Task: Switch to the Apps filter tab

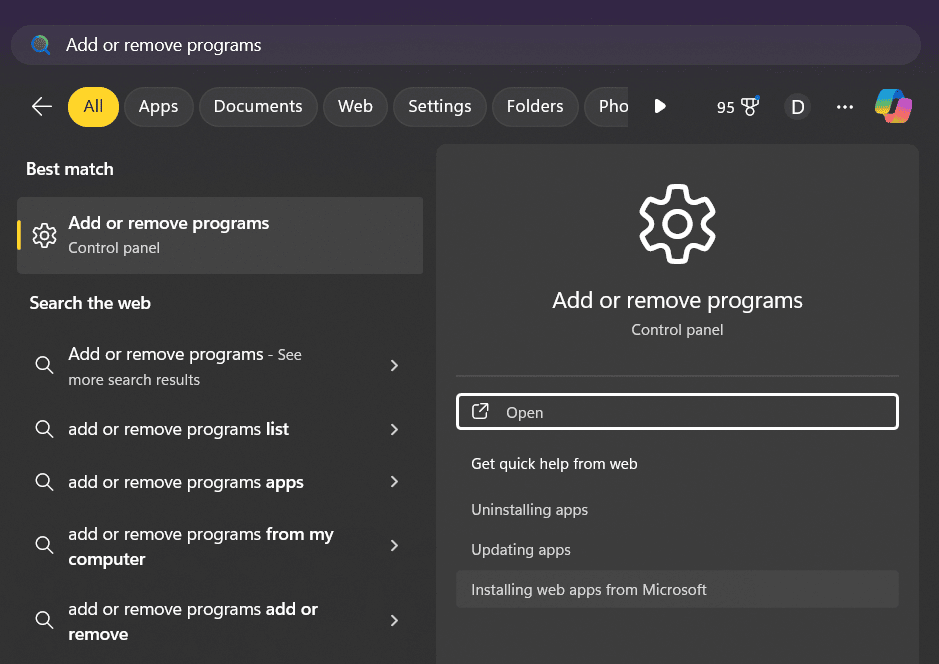Action: point(159,107)
